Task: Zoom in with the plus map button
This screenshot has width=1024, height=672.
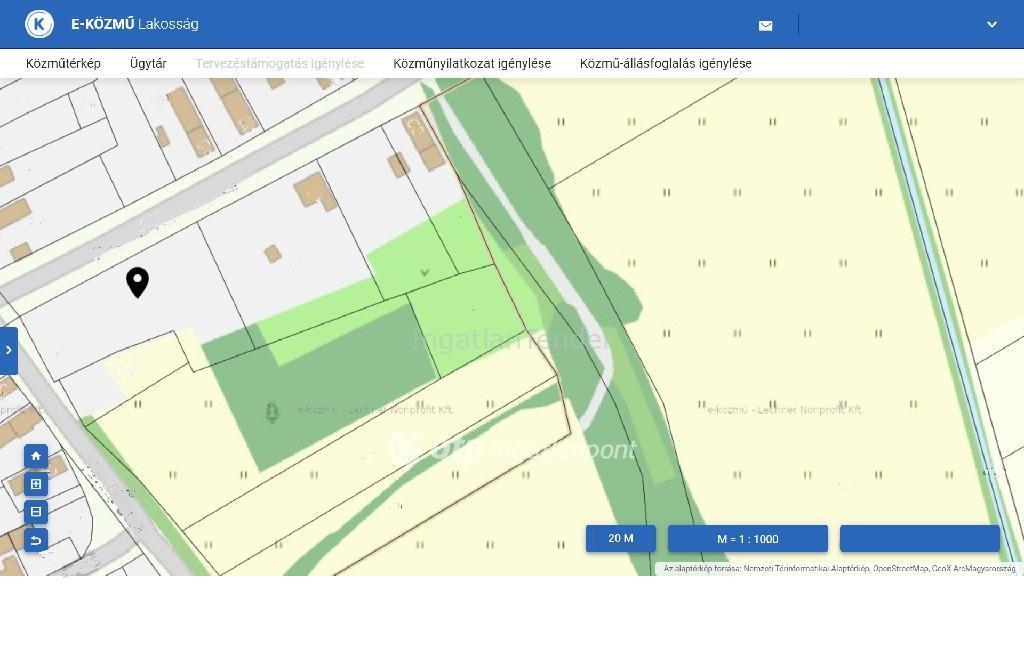Action: click(36, 484)
